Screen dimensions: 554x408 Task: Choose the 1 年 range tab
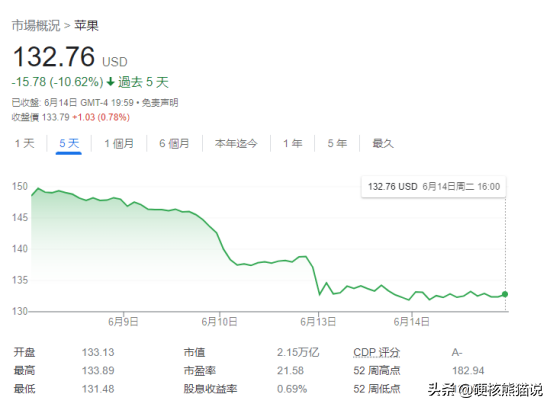[x=293, y=143]
